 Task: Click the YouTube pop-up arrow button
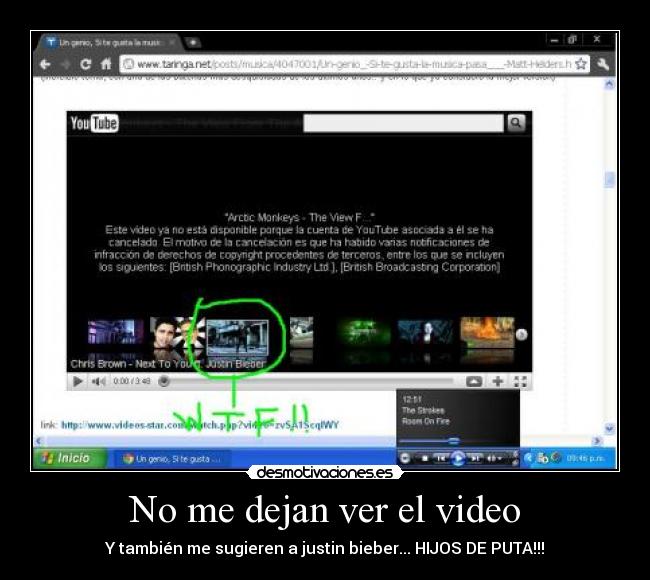coord(474,381)
